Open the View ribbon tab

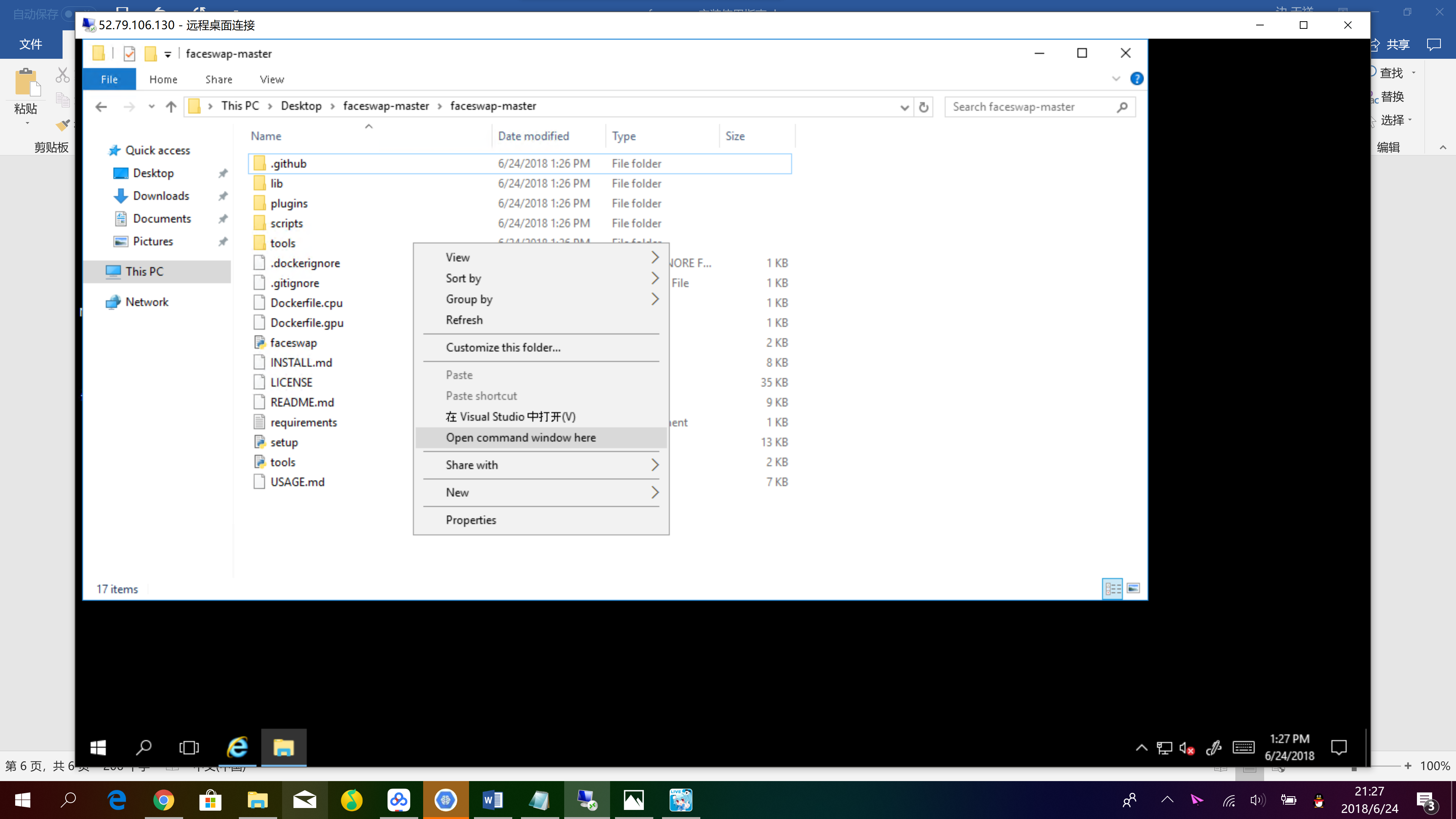tap(271, 80)
